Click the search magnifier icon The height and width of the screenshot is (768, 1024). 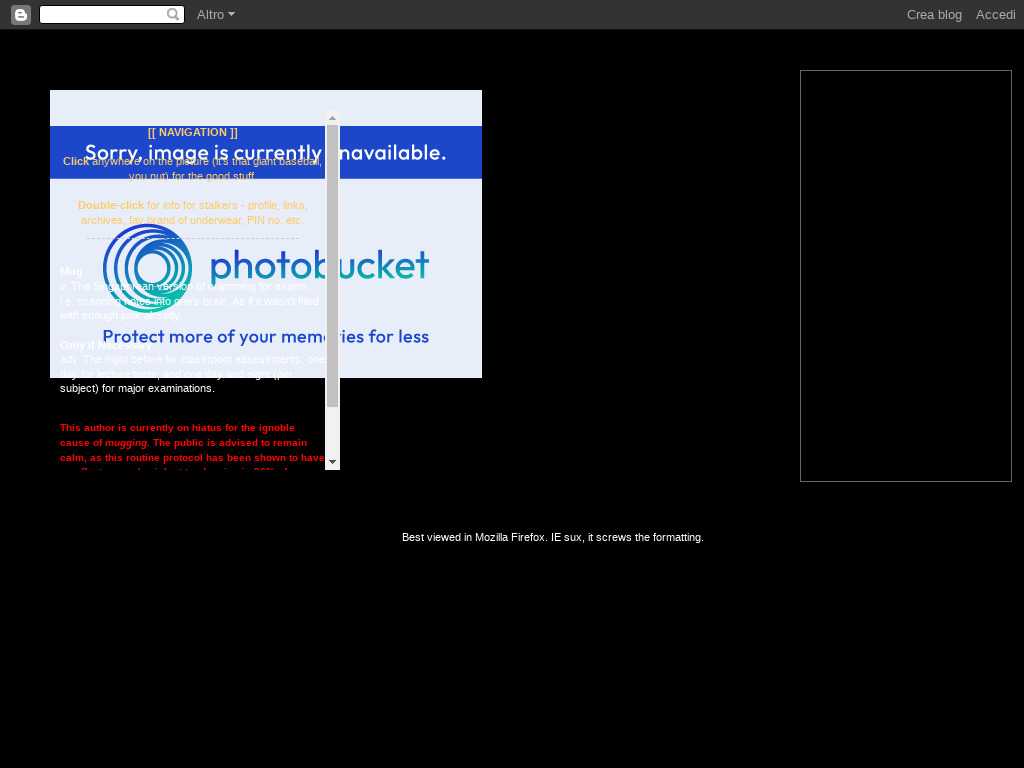(x=173, y=15)
